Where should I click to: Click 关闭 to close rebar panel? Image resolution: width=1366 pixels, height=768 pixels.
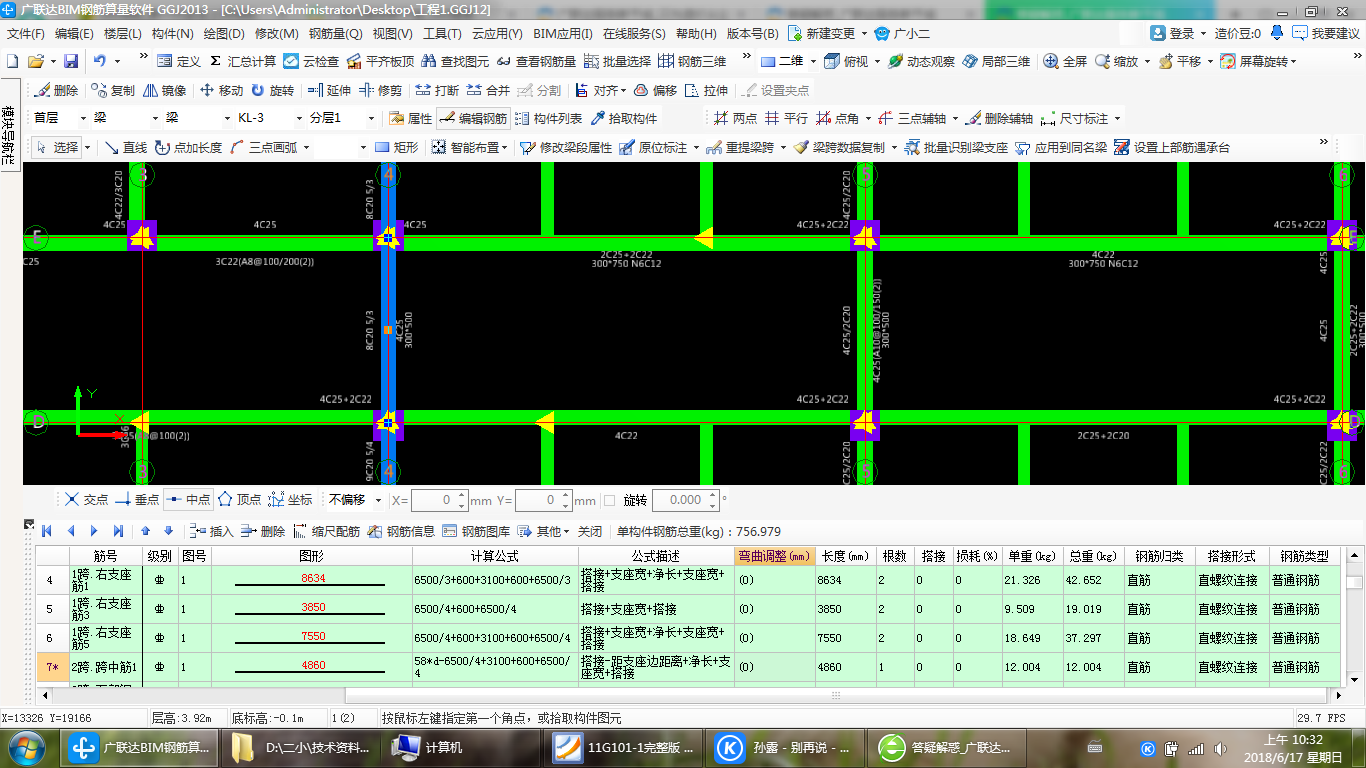coord(590,531)
